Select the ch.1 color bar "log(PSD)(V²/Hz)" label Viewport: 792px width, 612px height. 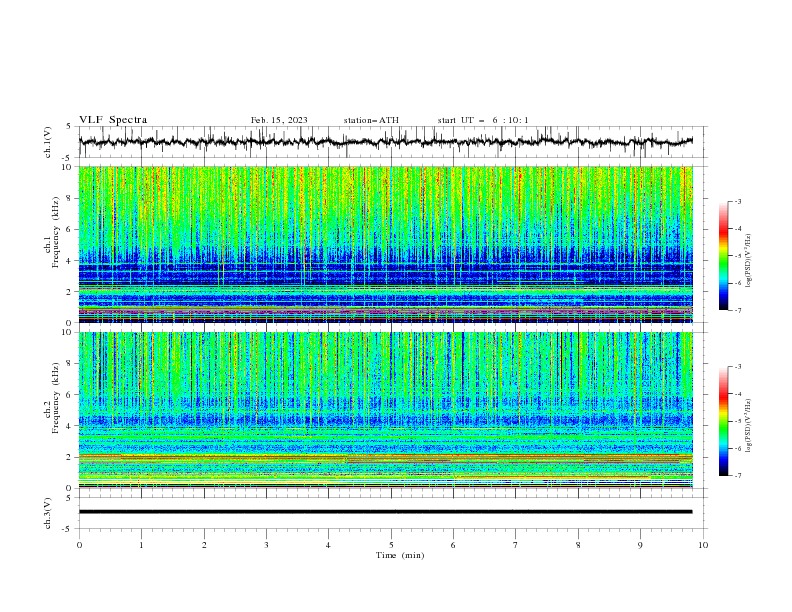749,261
